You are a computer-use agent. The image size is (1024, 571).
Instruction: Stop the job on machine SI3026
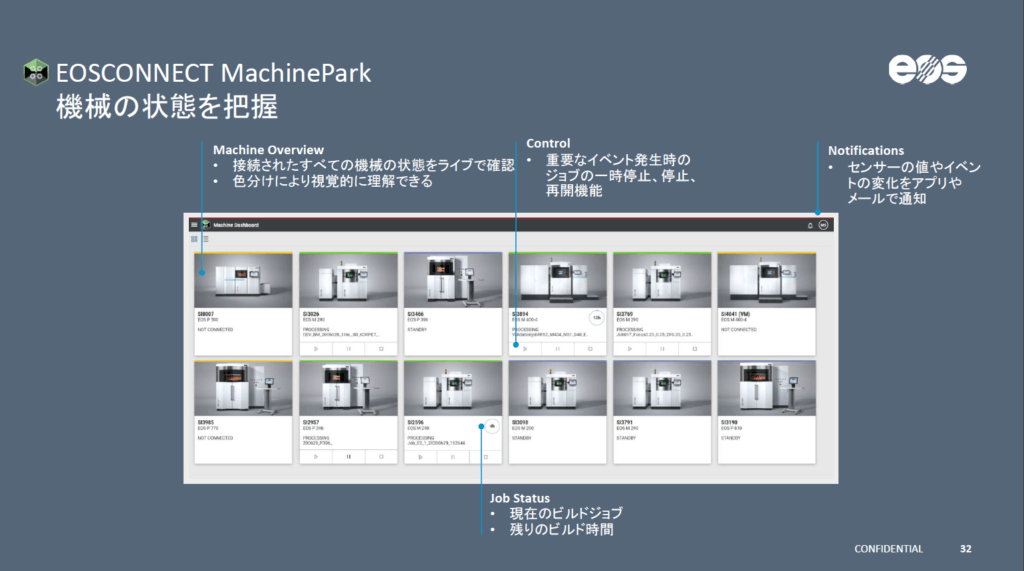tap(381, 349)
